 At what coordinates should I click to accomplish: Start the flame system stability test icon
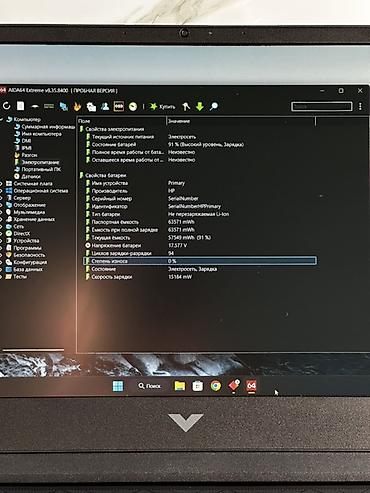[77, 106]
